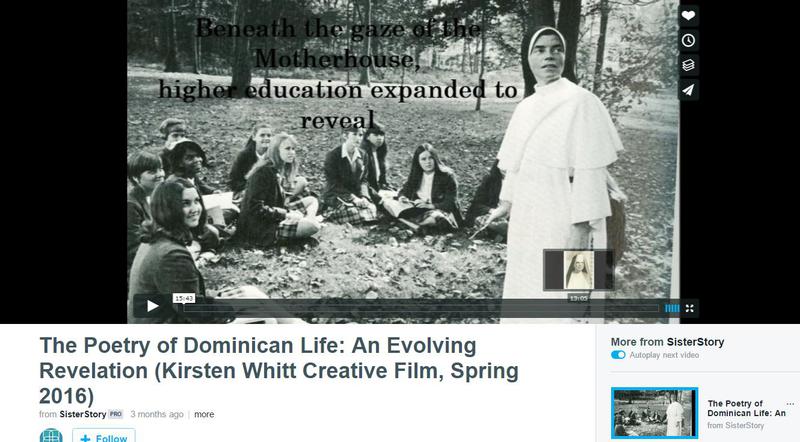Seek on the video progress bar
The image size is (800, 442).
coord(421,308)
